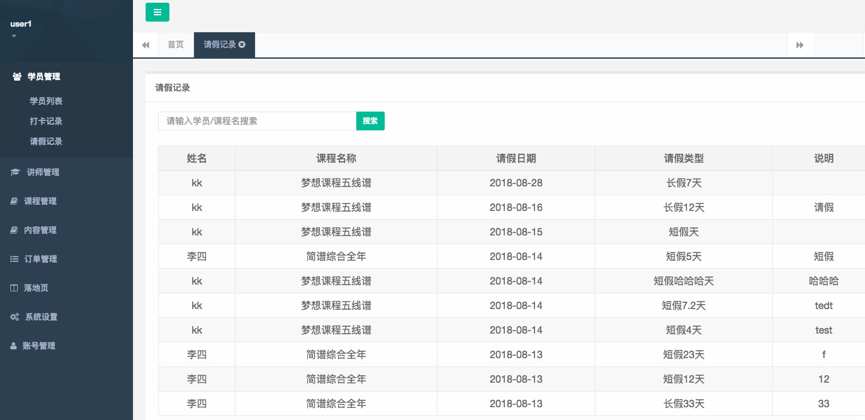Open 学员列表 in the sidebar
The width and height of the screenshot is (865, 420).
46,101
